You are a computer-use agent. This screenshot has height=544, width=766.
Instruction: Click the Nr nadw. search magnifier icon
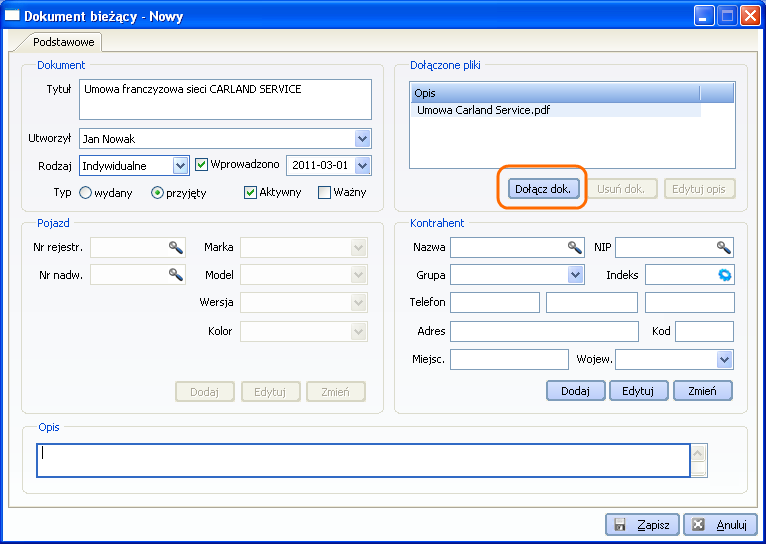[x=176, y=275]
